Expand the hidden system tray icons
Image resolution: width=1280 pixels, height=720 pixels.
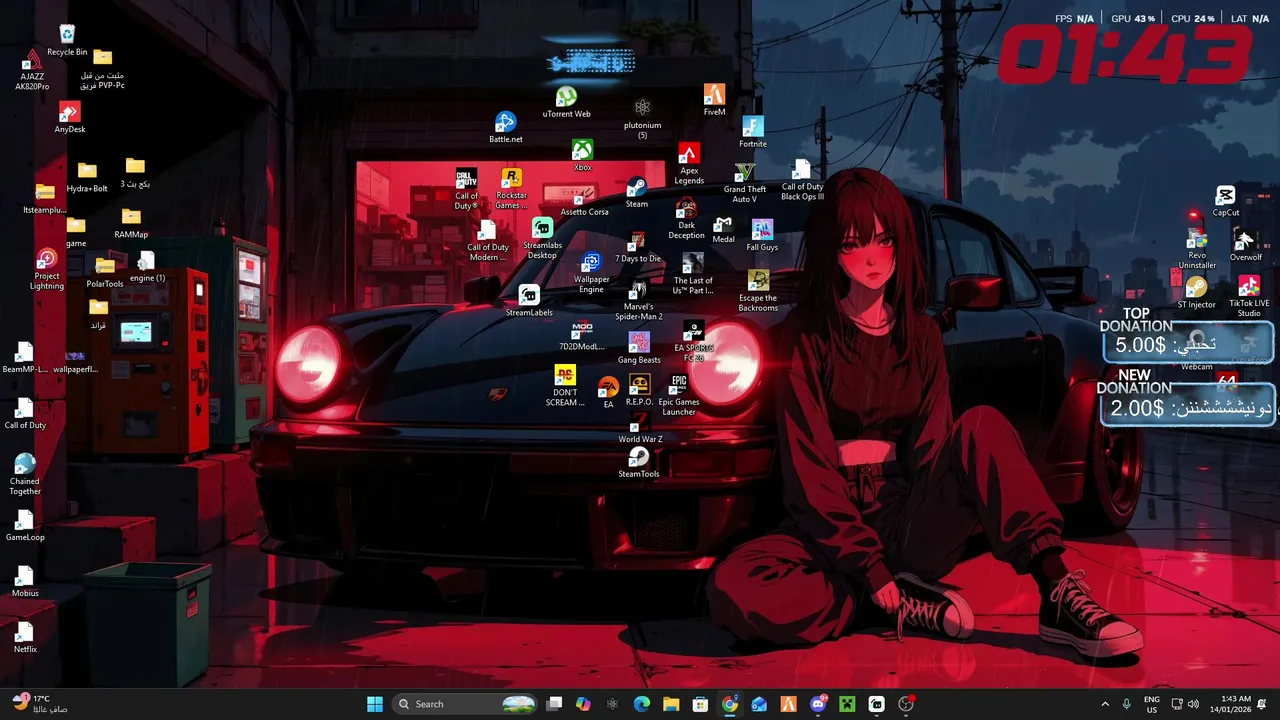pos(1105,704)
